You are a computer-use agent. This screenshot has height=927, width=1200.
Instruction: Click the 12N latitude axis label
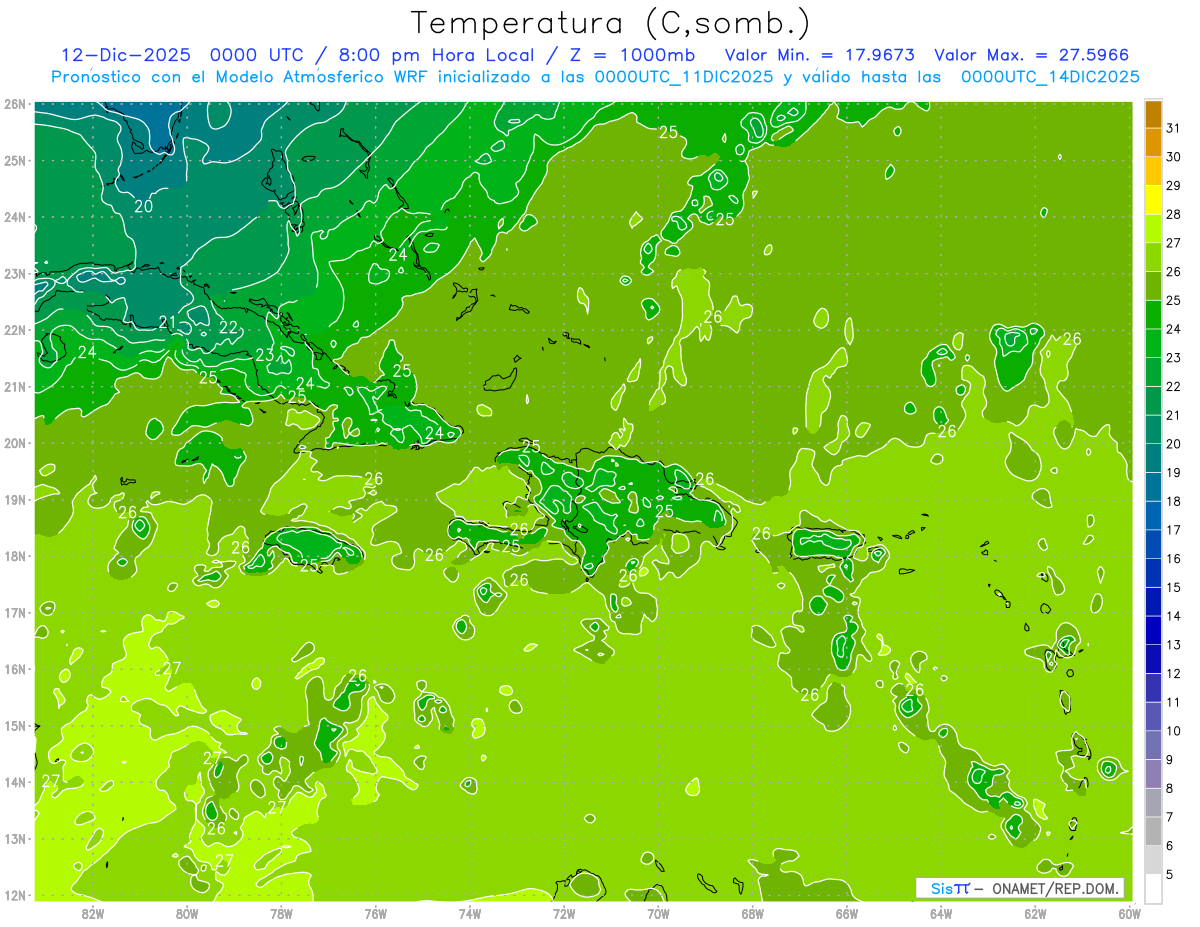coord(15,895)
